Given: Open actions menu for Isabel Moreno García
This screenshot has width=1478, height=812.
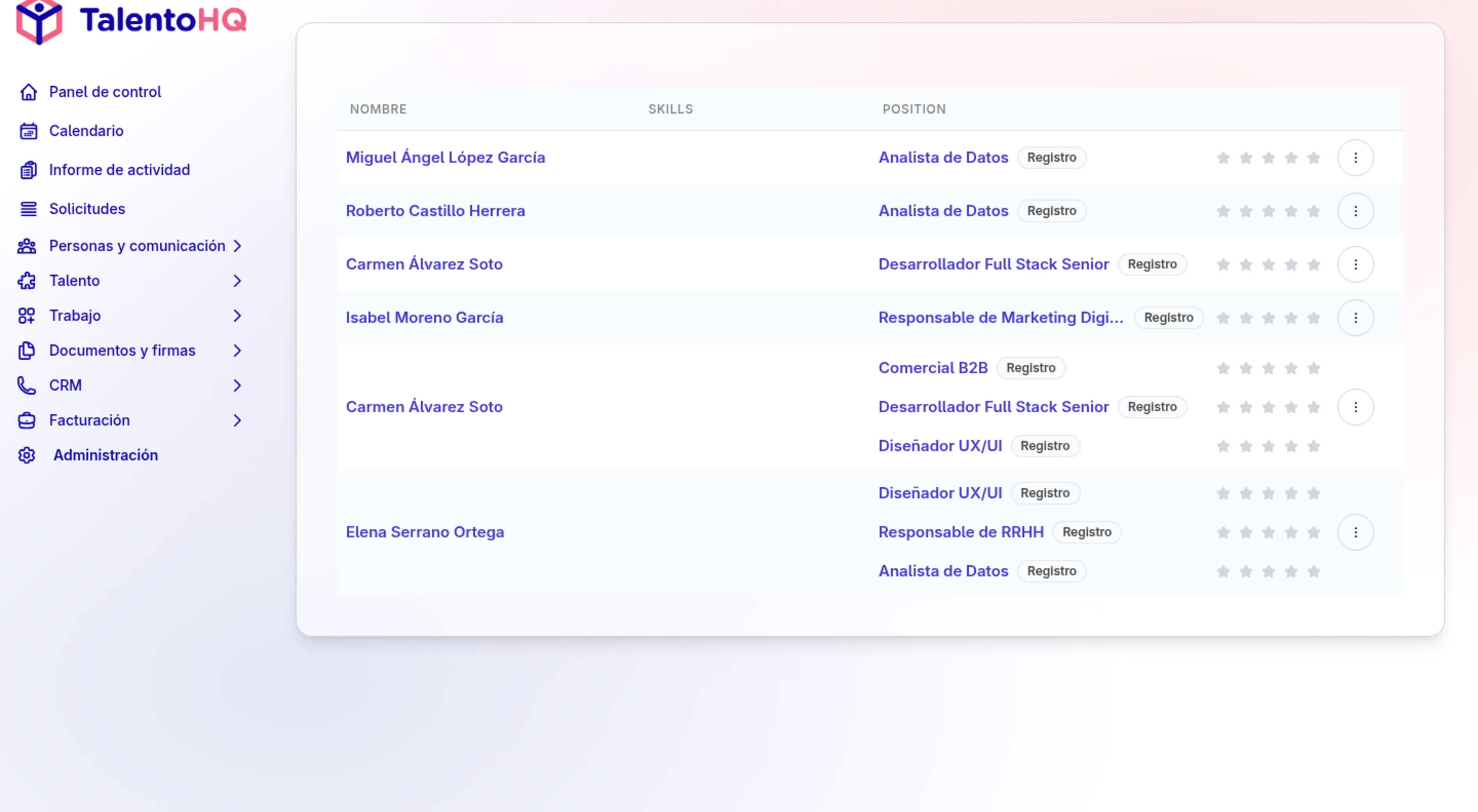Looking at the screenshot, I should coord(1355,318).
